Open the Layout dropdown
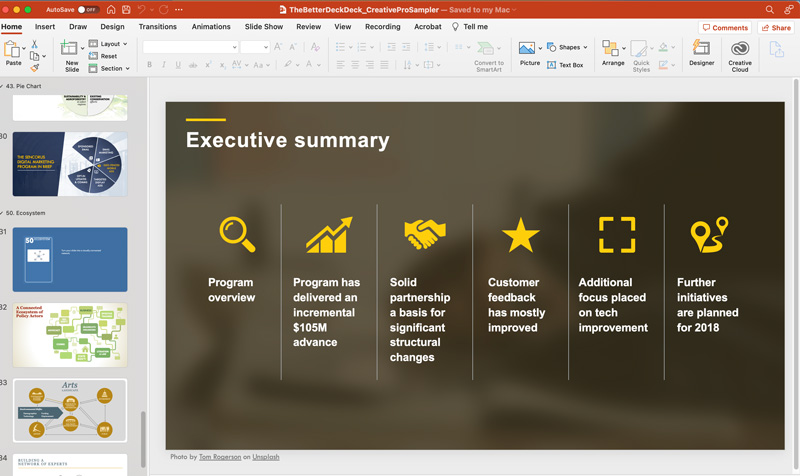Viewport: 800px width, 476px height. point(108,44)
